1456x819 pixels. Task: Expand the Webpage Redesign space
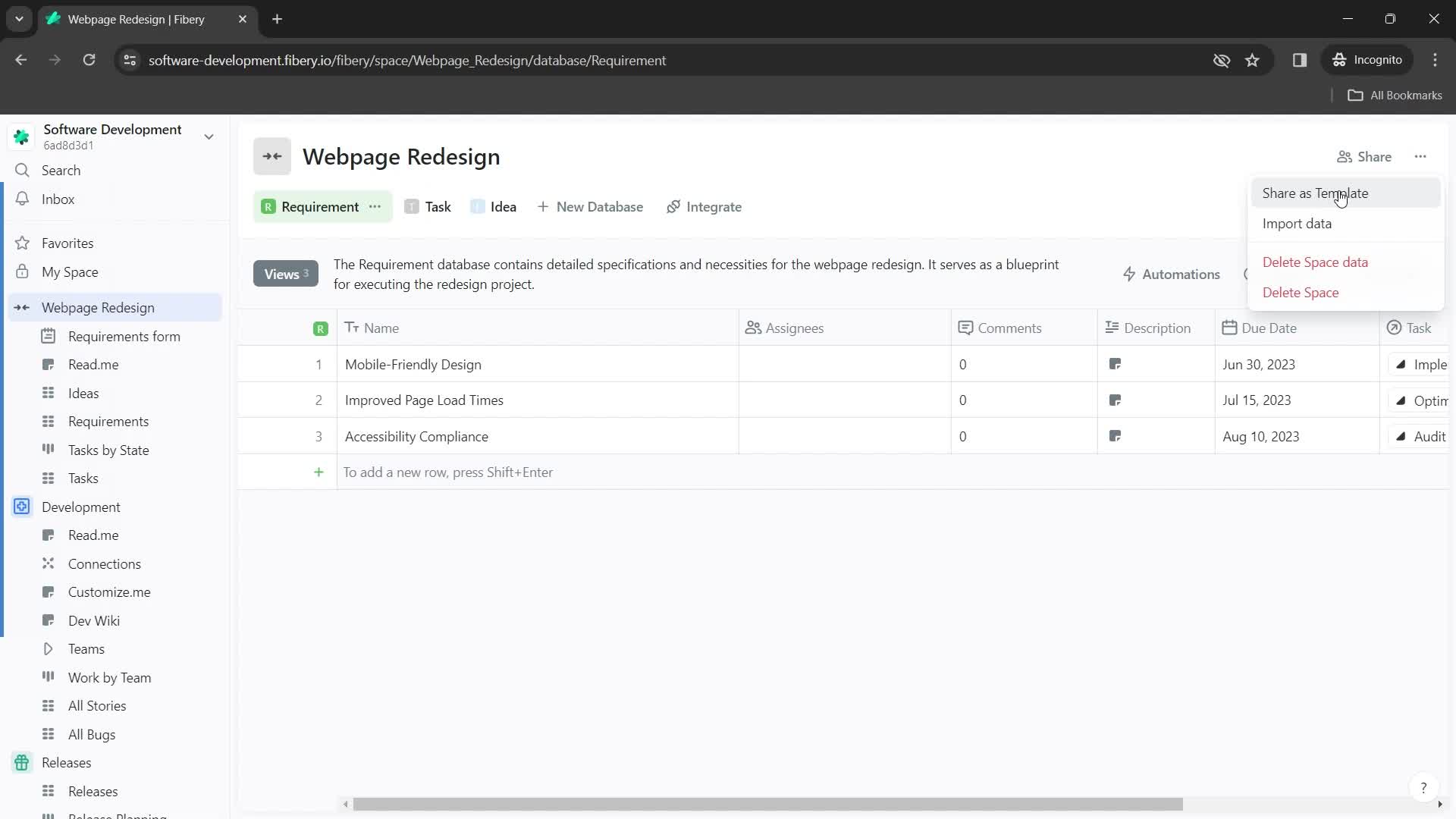click(x=21, y=307)
